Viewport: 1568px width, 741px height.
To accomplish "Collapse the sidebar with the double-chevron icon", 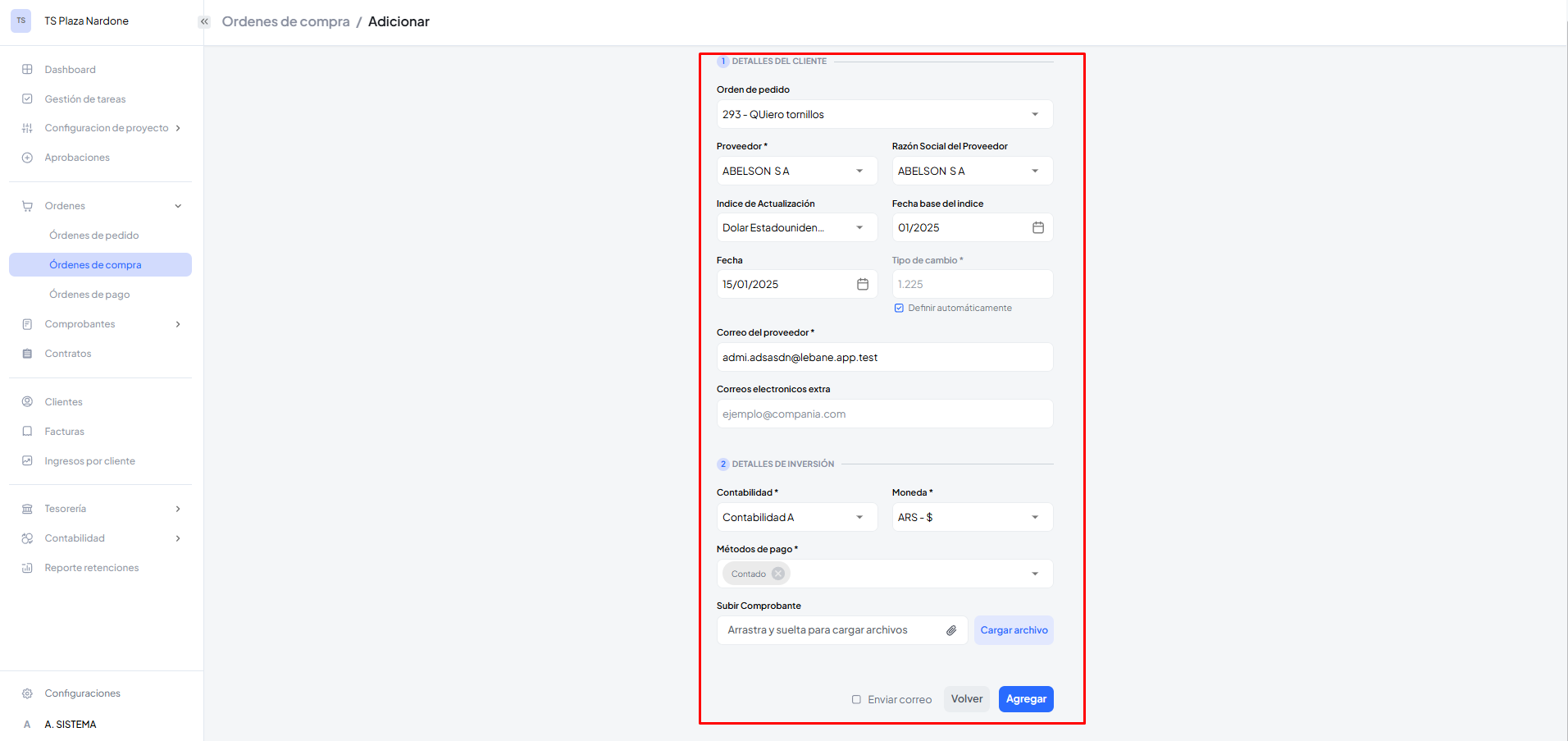I will (204, 21).
